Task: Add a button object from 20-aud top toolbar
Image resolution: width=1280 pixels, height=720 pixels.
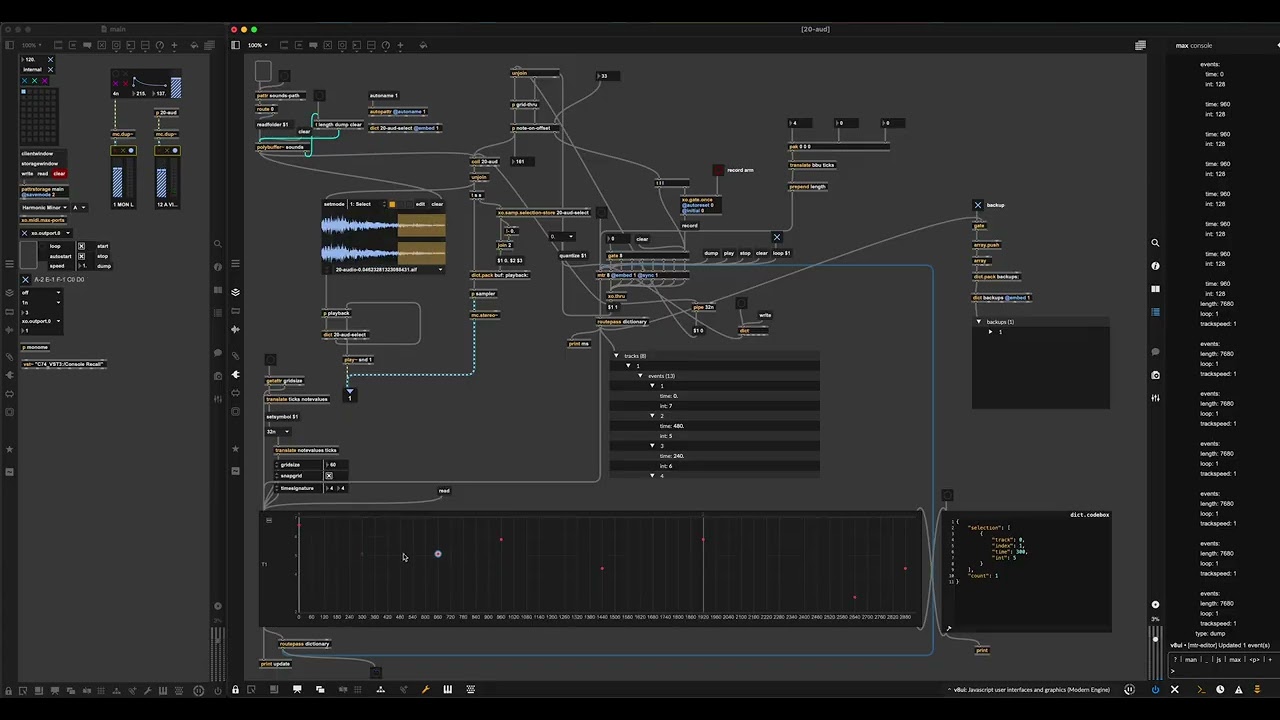Action: (x=342, y=45)
